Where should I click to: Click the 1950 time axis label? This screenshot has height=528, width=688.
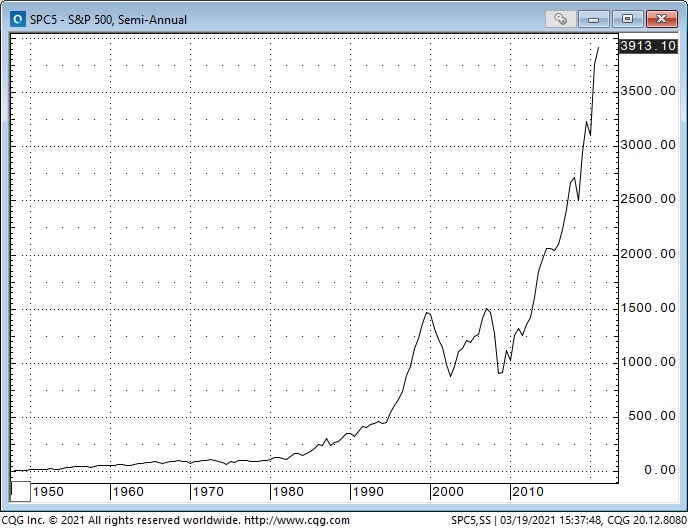click(x=48, y=492)
